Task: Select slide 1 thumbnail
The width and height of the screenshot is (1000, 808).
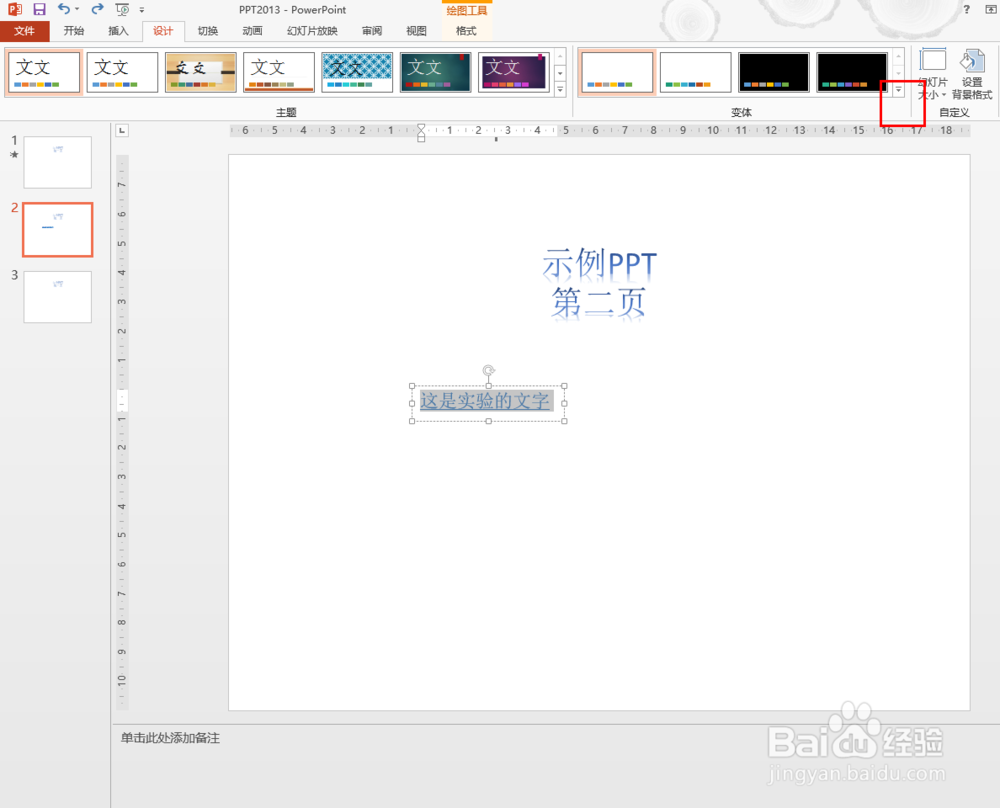Action: (x=57, y=162)
